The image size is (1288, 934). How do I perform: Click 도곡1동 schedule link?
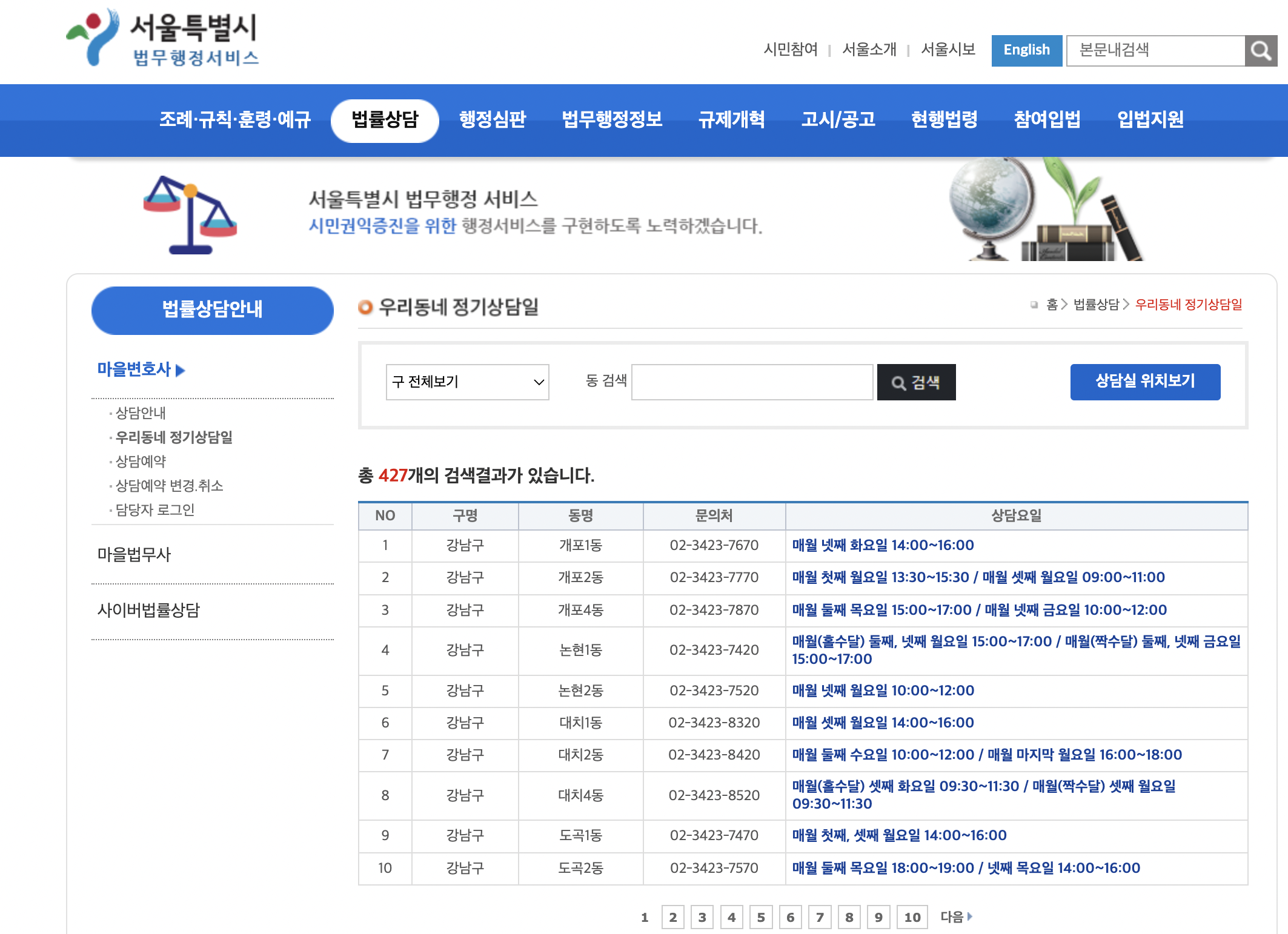click(x=899, y=835)
